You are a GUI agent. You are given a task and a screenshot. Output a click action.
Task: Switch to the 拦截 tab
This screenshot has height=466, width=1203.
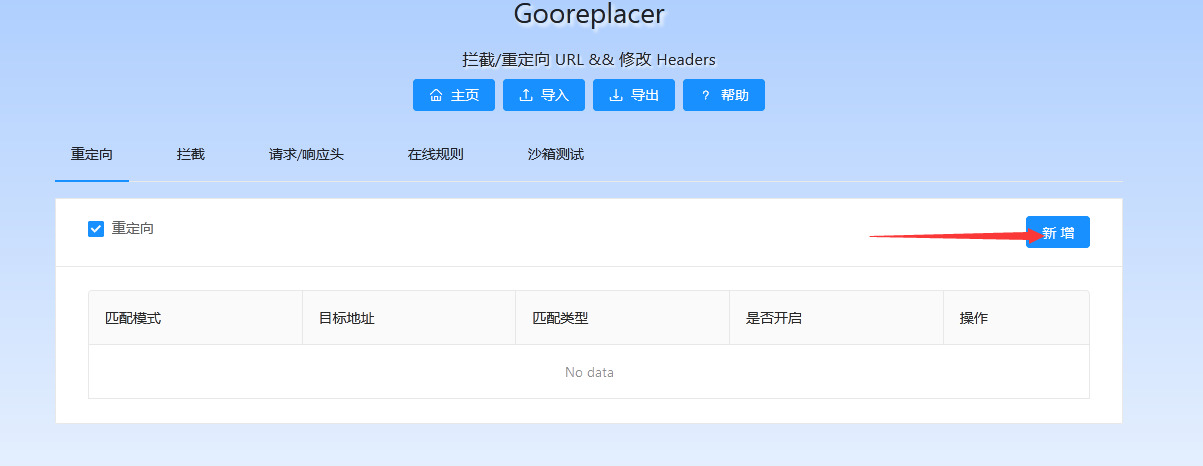click(191, 155)
